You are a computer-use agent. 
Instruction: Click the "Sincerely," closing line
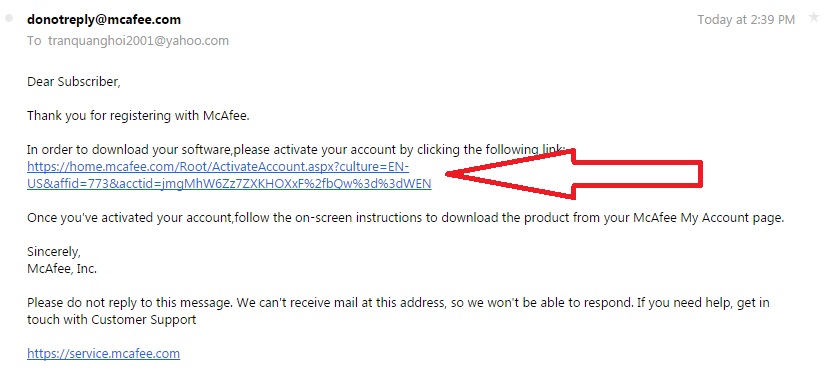[54, 252]
